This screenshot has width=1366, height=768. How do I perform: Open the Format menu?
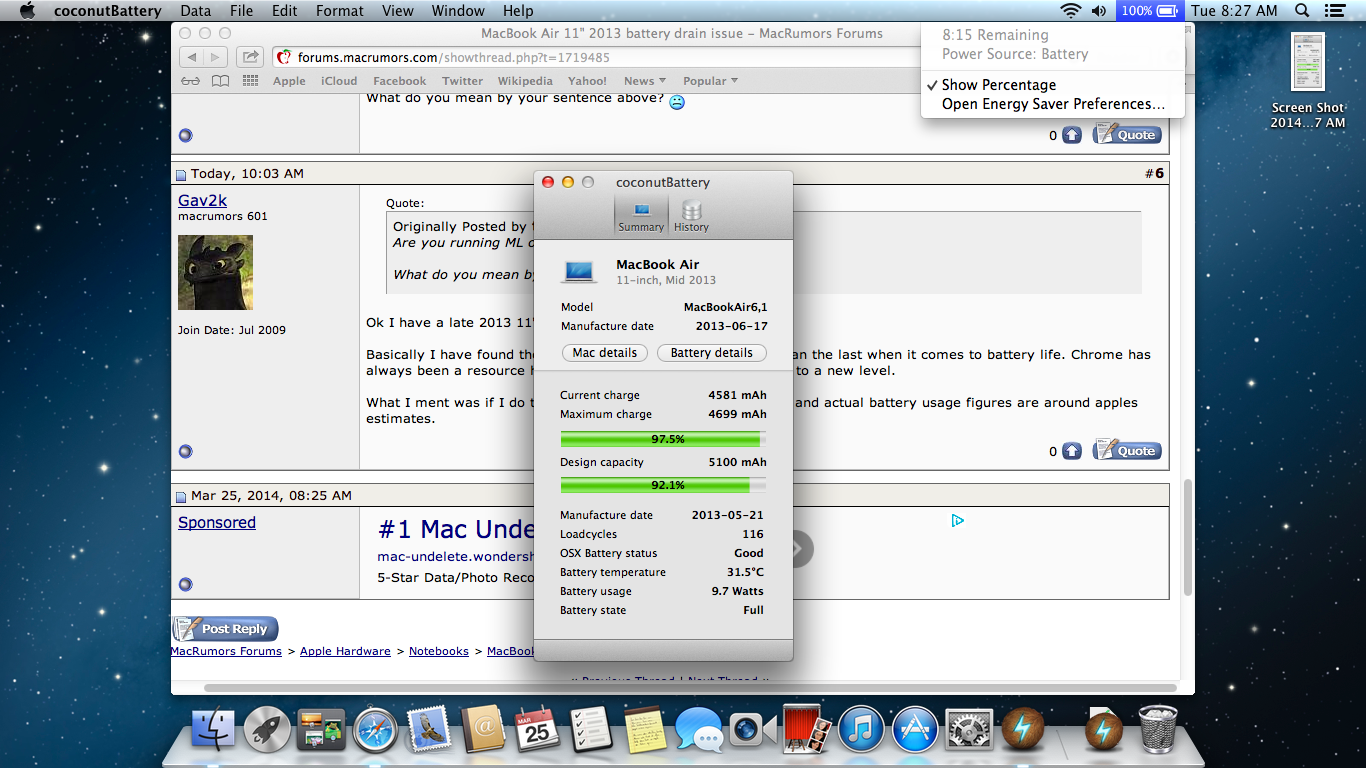coord(340,11)
